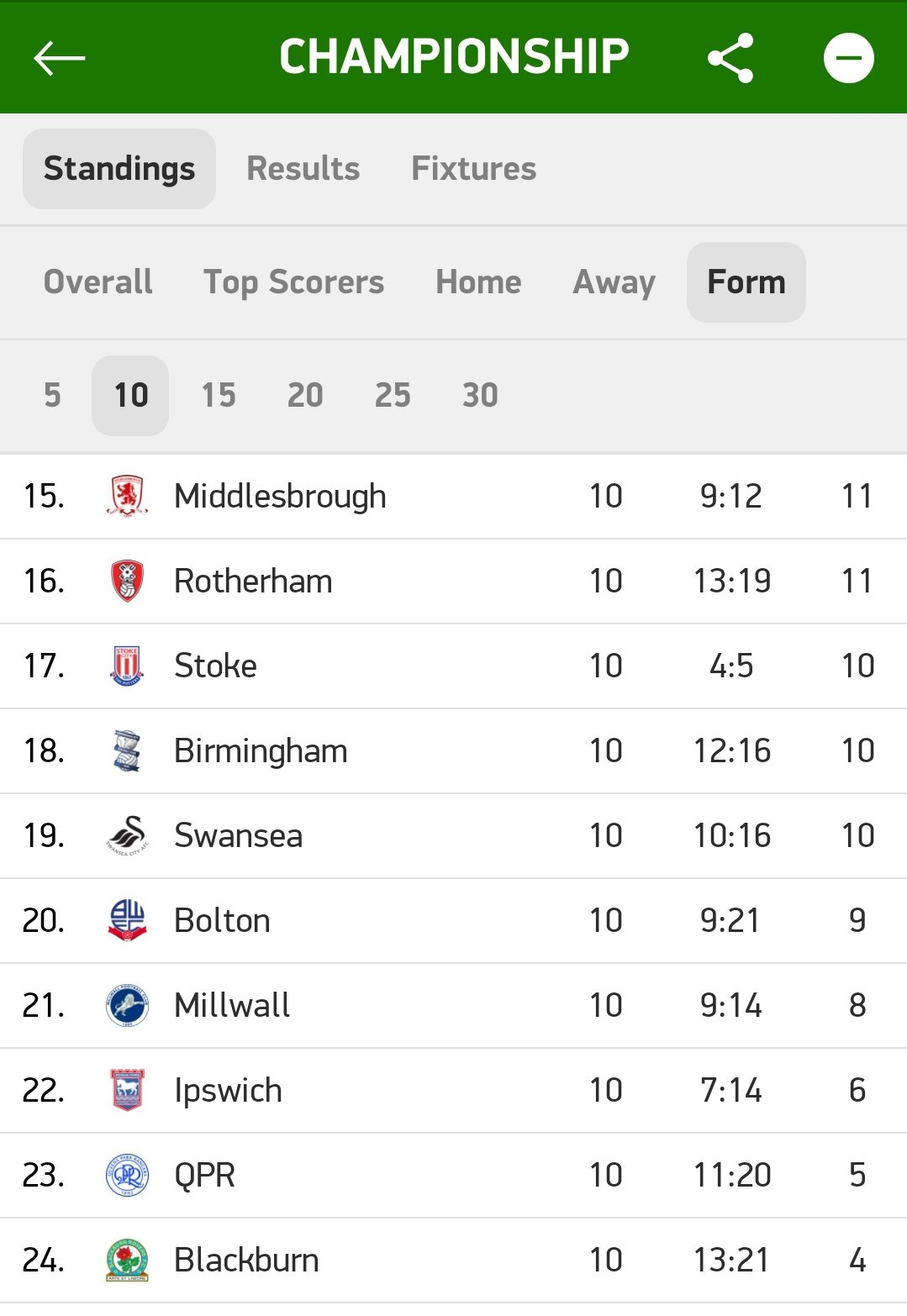Tap the Swansea swan logo

click(128, 835)
